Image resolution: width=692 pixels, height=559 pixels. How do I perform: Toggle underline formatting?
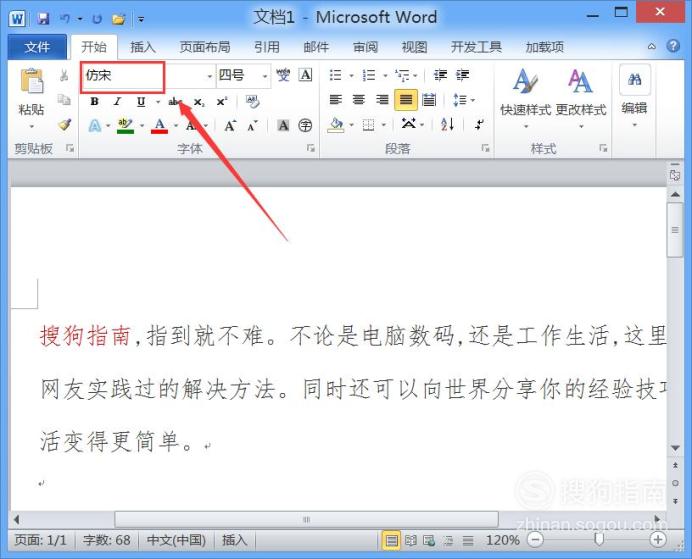[x=141, y=102]
